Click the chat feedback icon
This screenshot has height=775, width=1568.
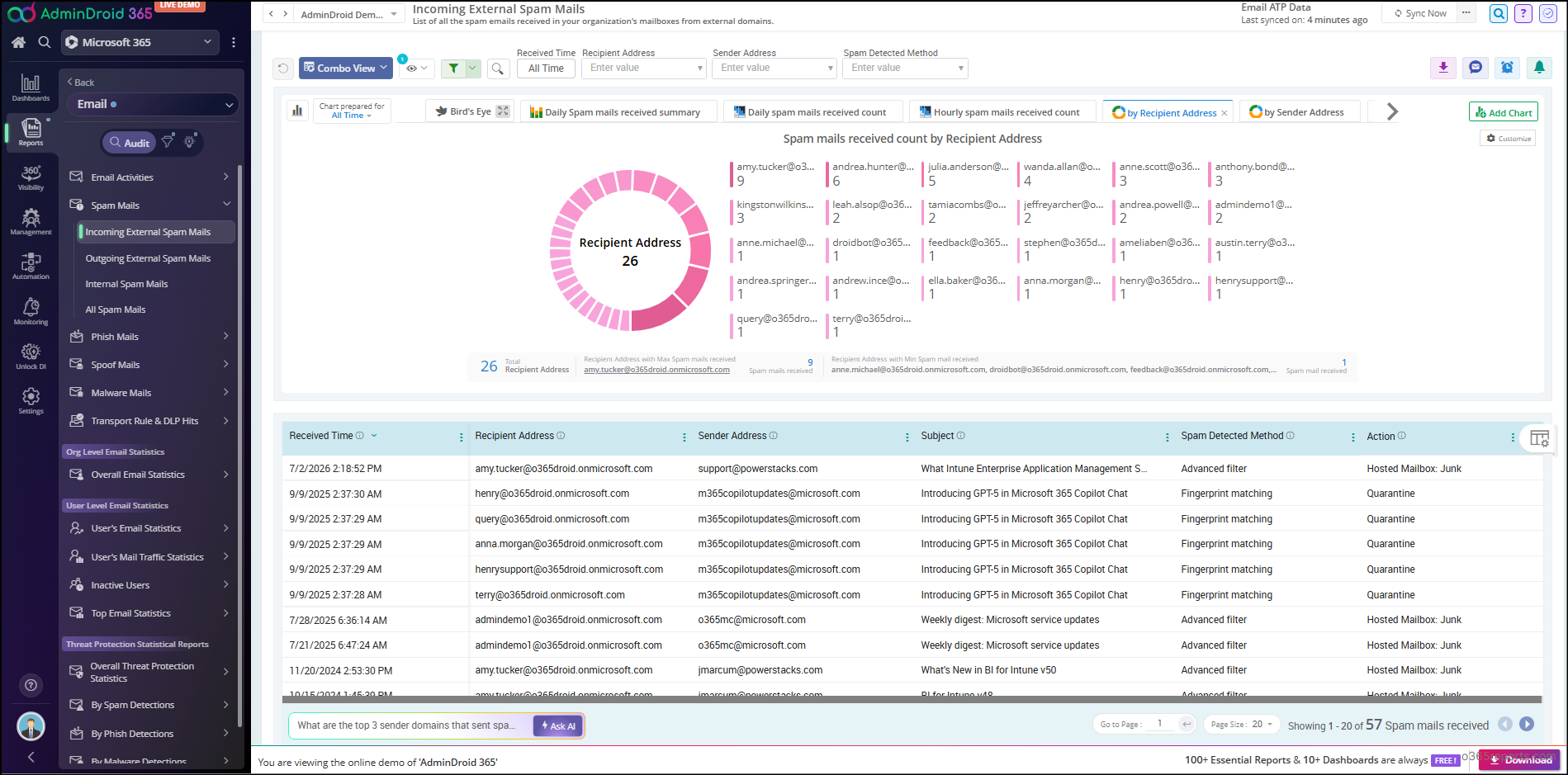(x=1476, y=68)
